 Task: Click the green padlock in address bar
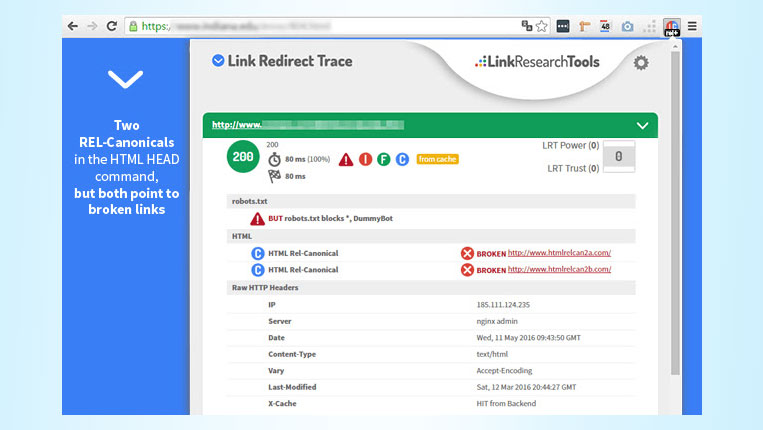click(x=133, y=26)
